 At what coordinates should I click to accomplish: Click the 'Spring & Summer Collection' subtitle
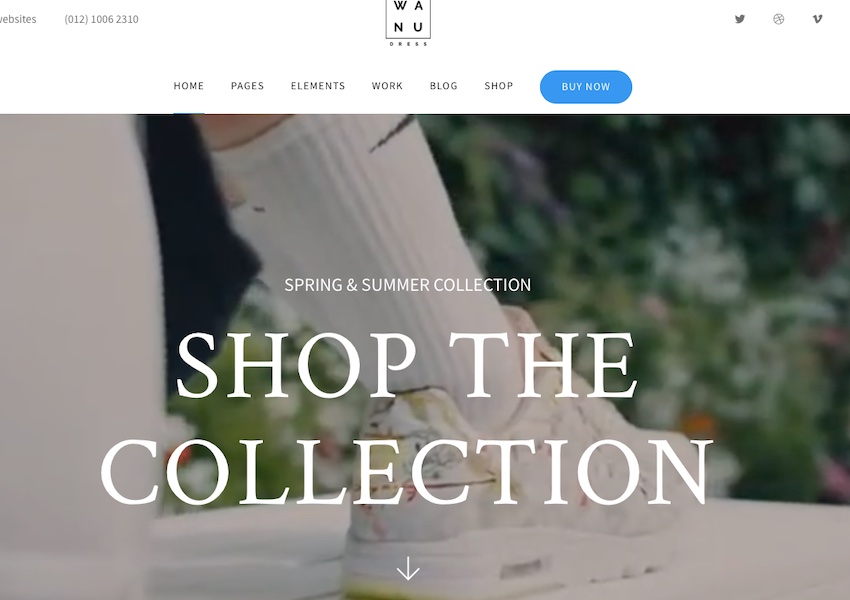pyautogui.click(x=408, y=285)
